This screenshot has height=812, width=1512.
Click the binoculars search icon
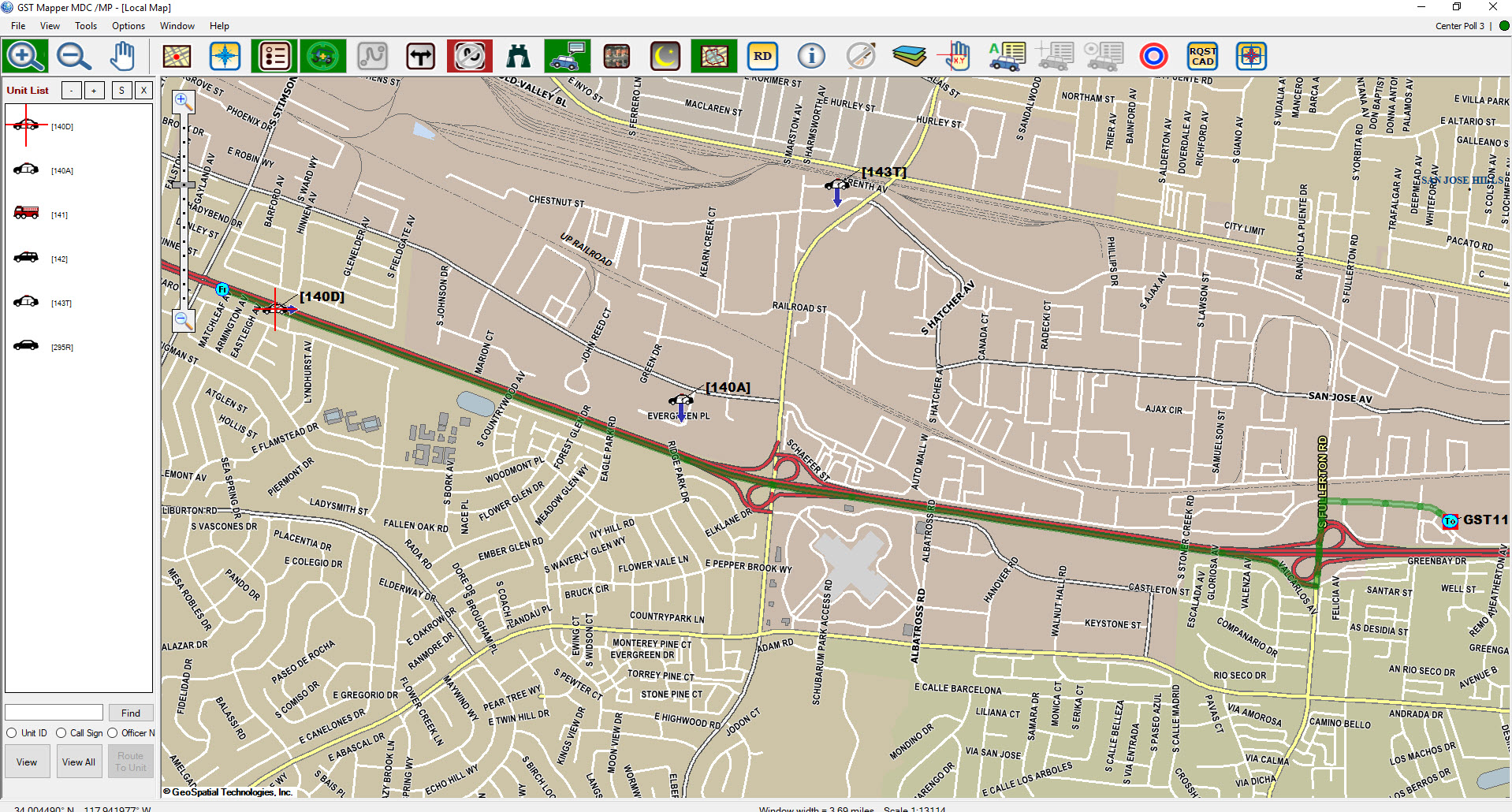pyautogui.click(x=518, y=57)
